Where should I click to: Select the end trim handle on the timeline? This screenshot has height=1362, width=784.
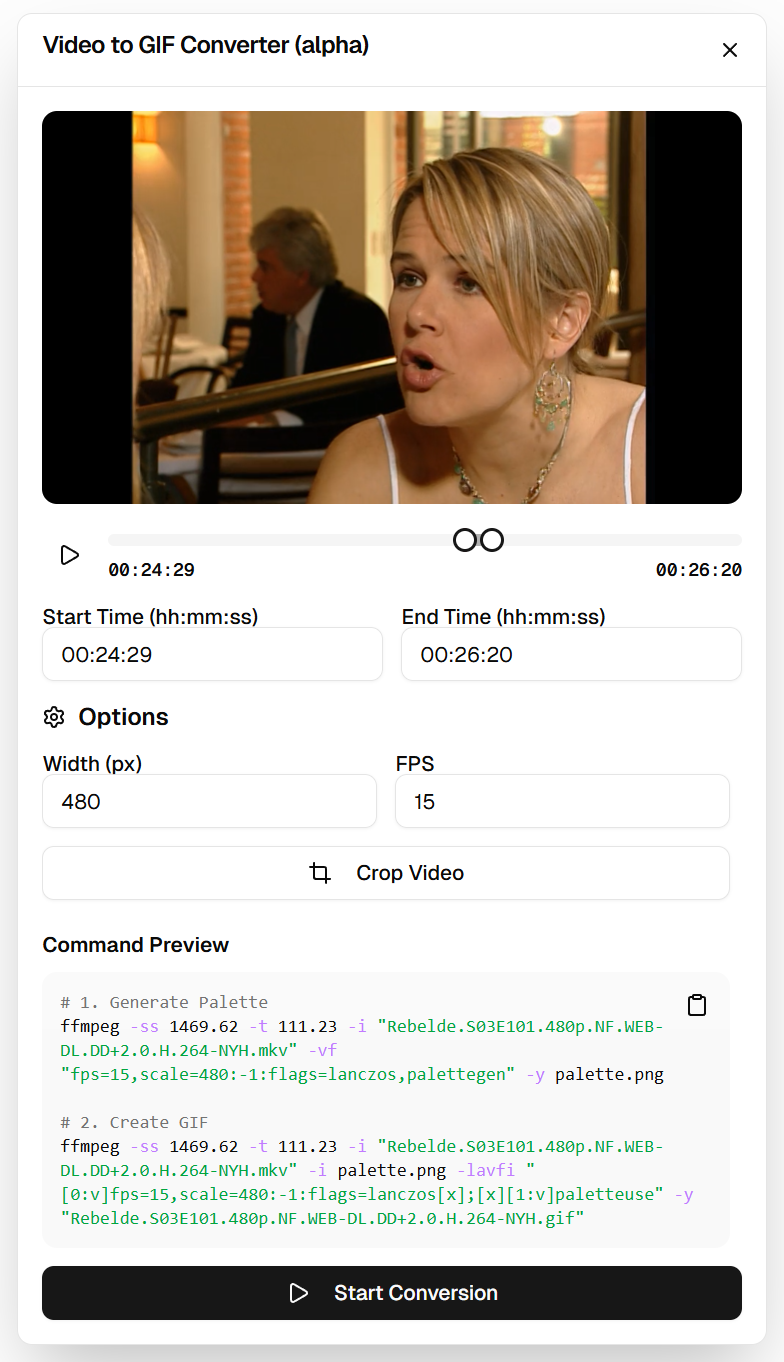tap(491, 540)
